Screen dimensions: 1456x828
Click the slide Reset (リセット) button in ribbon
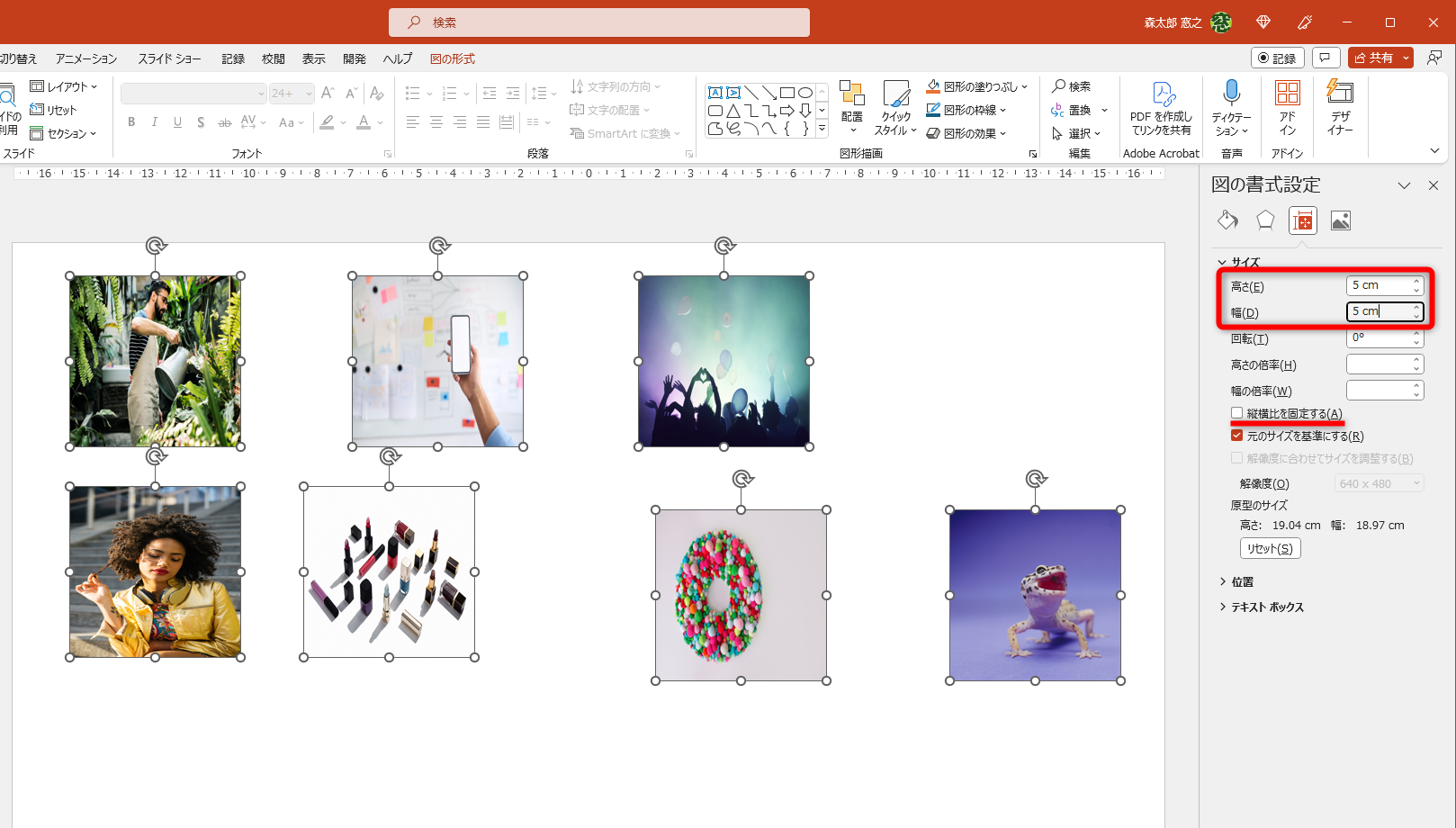(54, 110)
